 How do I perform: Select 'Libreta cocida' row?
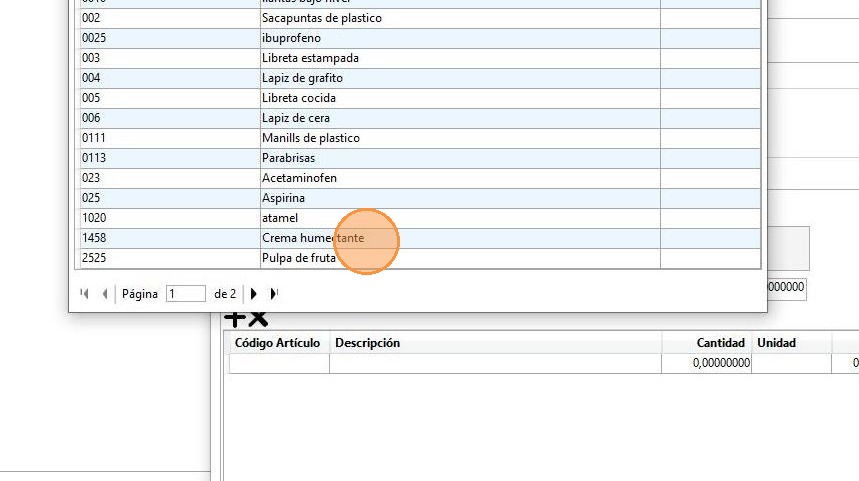pos(420,98)
